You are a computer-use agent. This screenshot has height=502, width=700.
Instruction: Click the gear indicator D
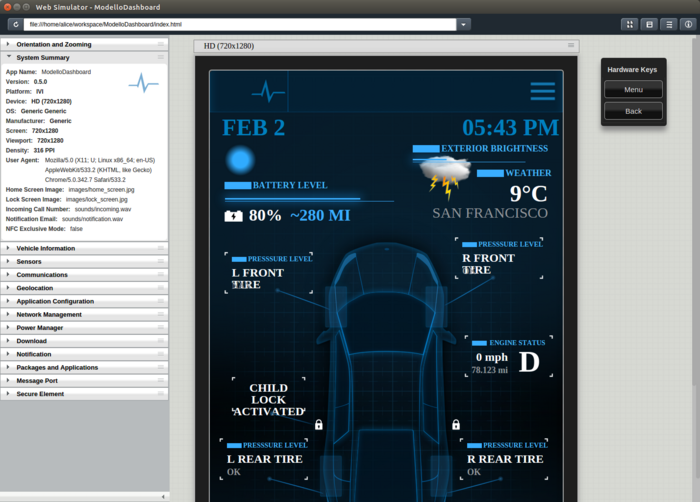pyautogui.click(x=529, y=362)
